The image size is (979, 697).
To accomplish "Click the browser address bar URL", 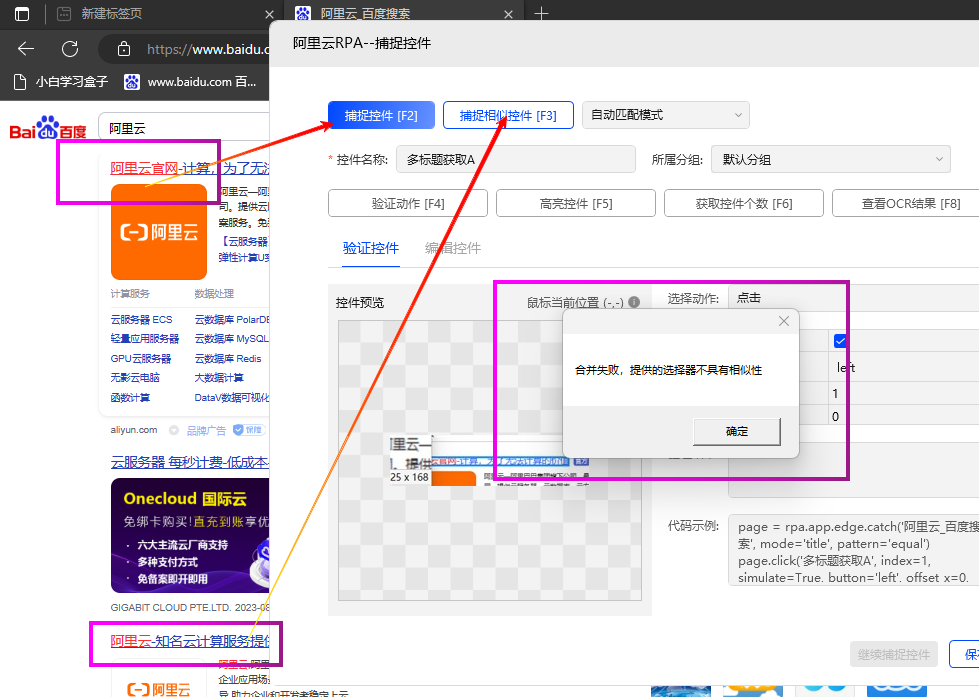I will (208, 49).
